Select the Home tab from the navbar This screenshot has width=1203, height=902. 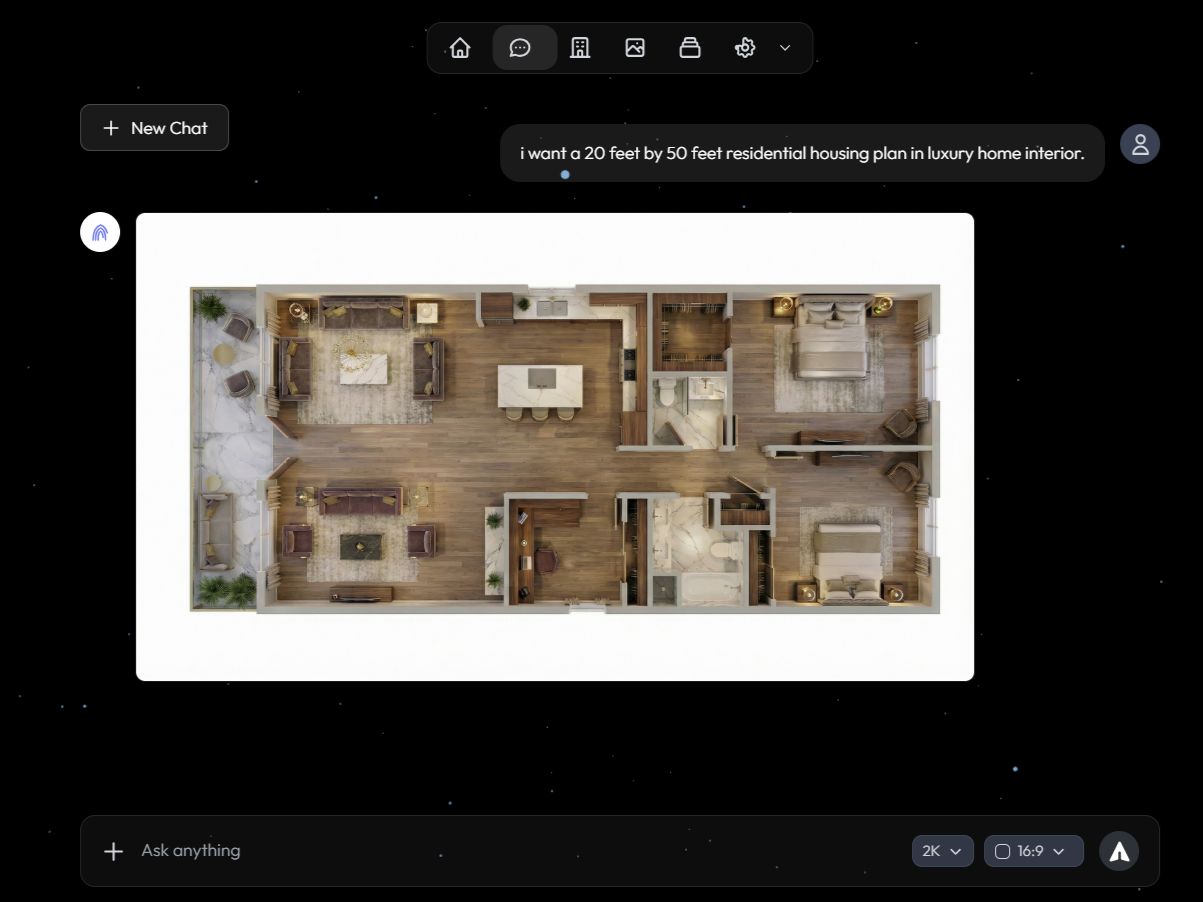tap(459, 47)
